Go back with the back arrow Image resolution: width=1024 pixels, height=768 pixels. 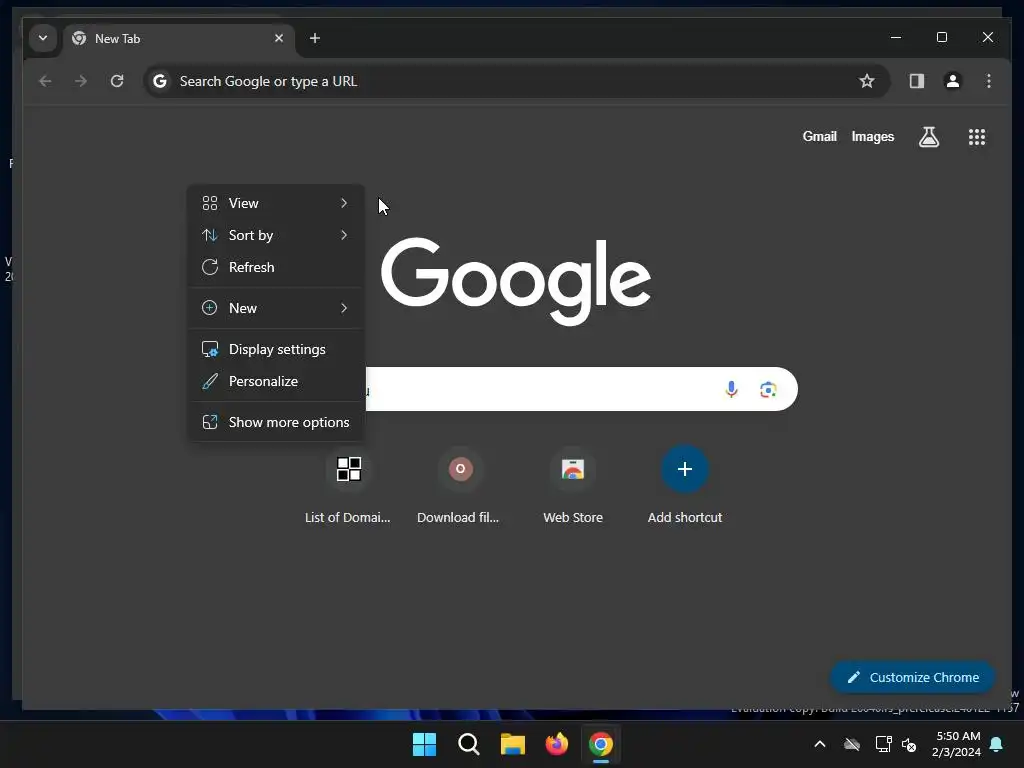point(45,81)
